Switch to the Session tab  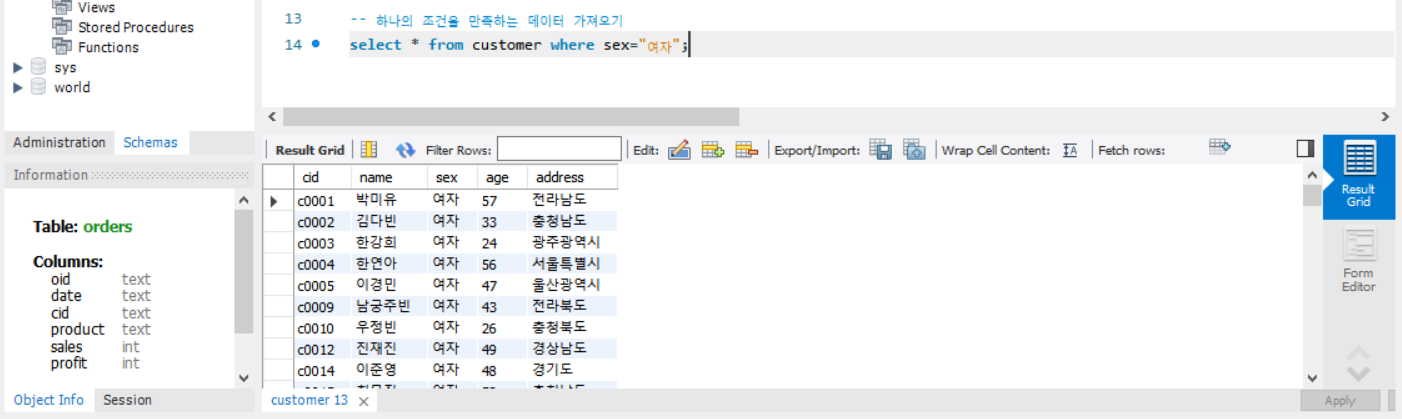pos(128,400)
